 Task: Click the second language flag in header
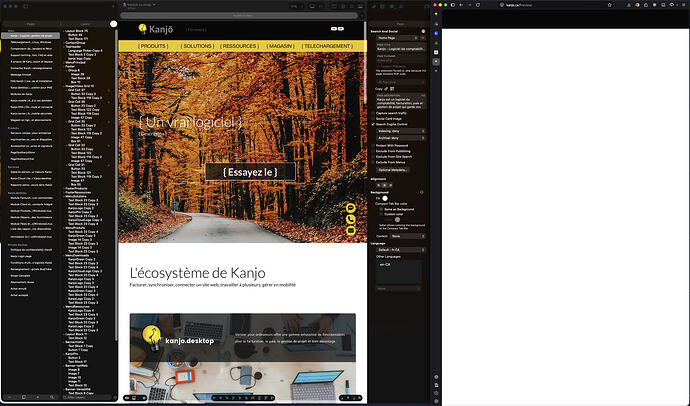[x=341, y=29]
